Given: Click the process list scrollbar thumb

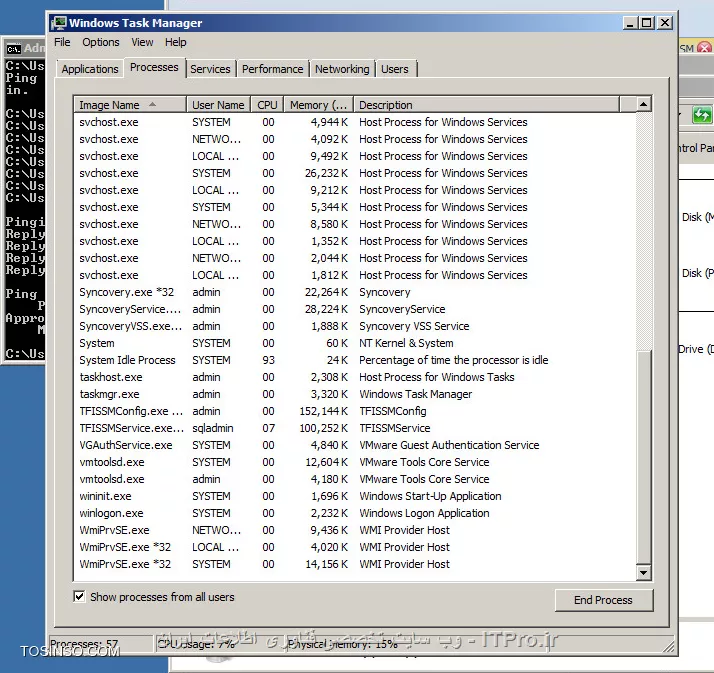Looking at the screenshot, I should point(643,457).
